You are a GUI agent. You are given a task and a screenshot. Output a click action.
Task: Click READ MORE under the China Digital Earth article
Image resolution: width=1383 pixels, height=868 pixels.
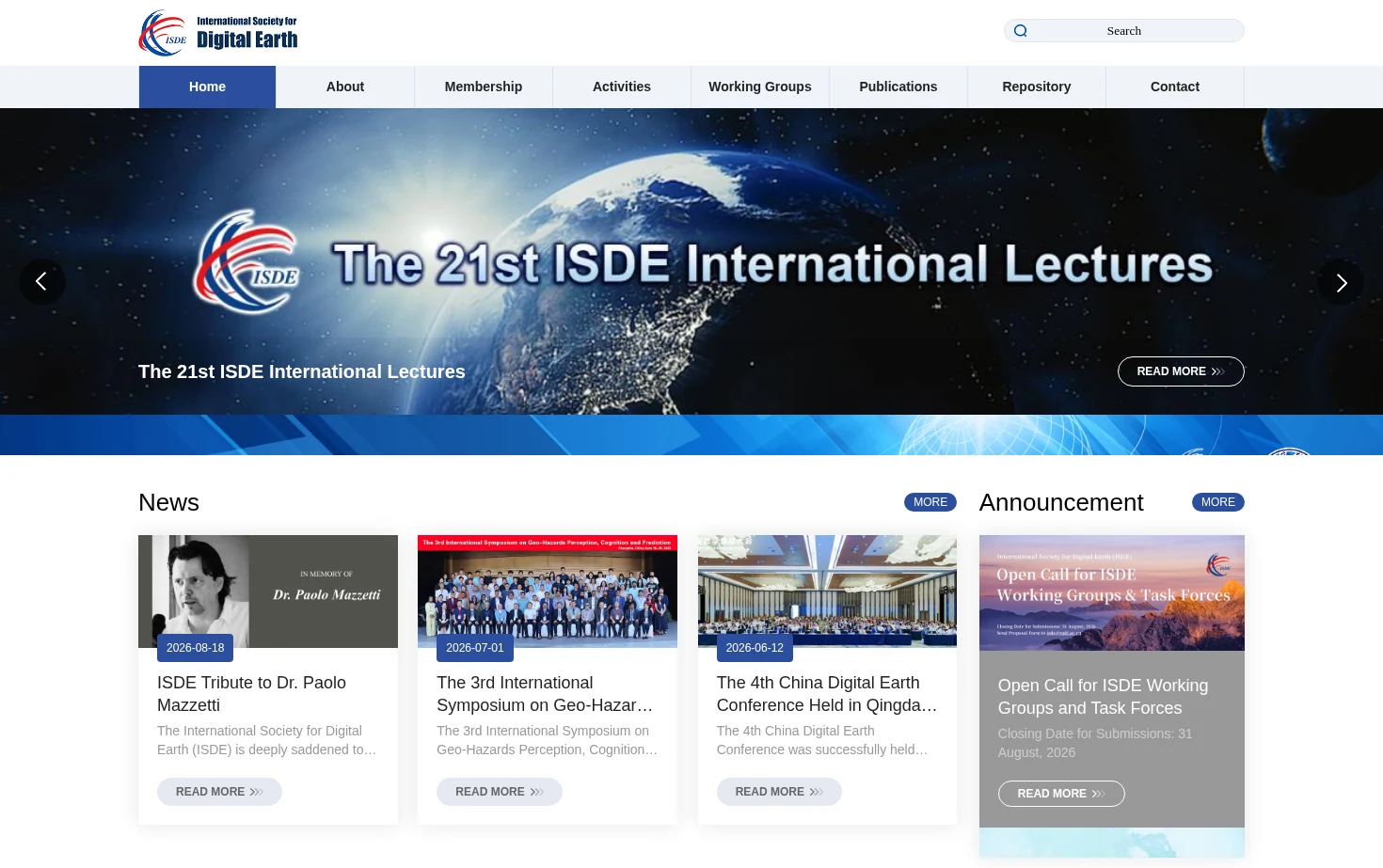779,792
